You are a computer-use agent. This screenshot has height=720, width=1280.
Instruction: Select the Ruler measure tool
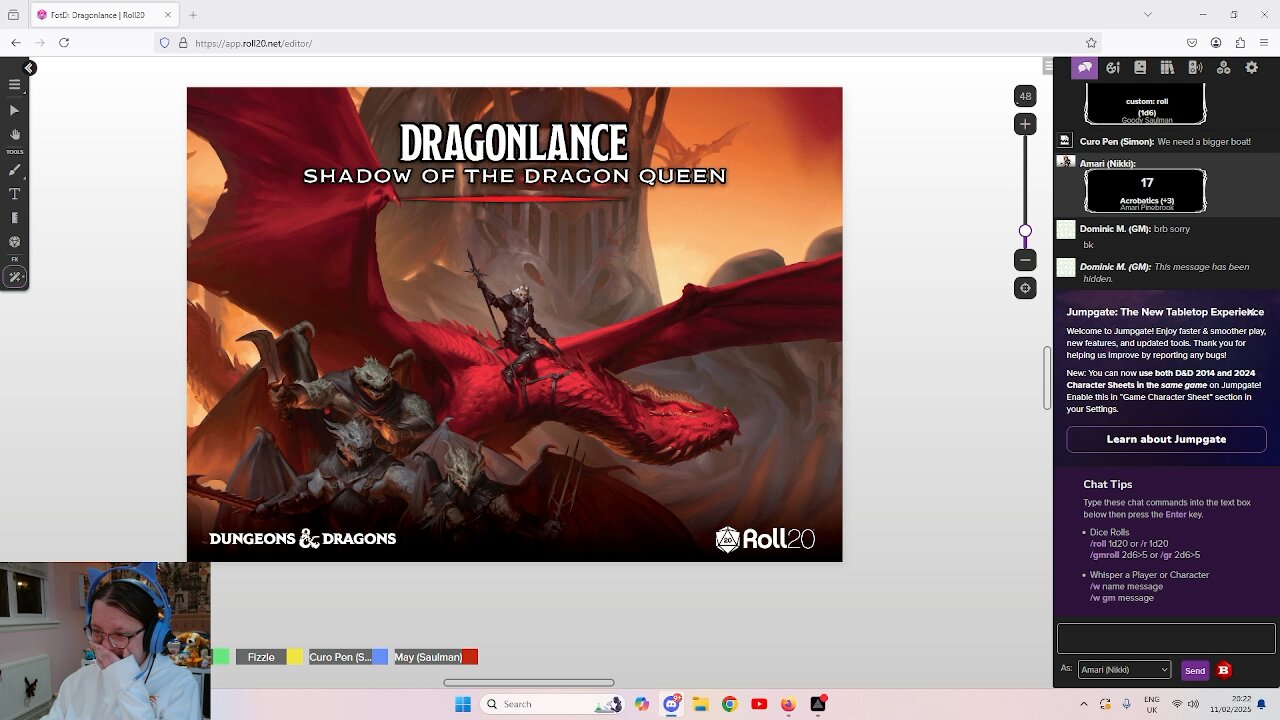pyautogui.click(x=15, y=218)
